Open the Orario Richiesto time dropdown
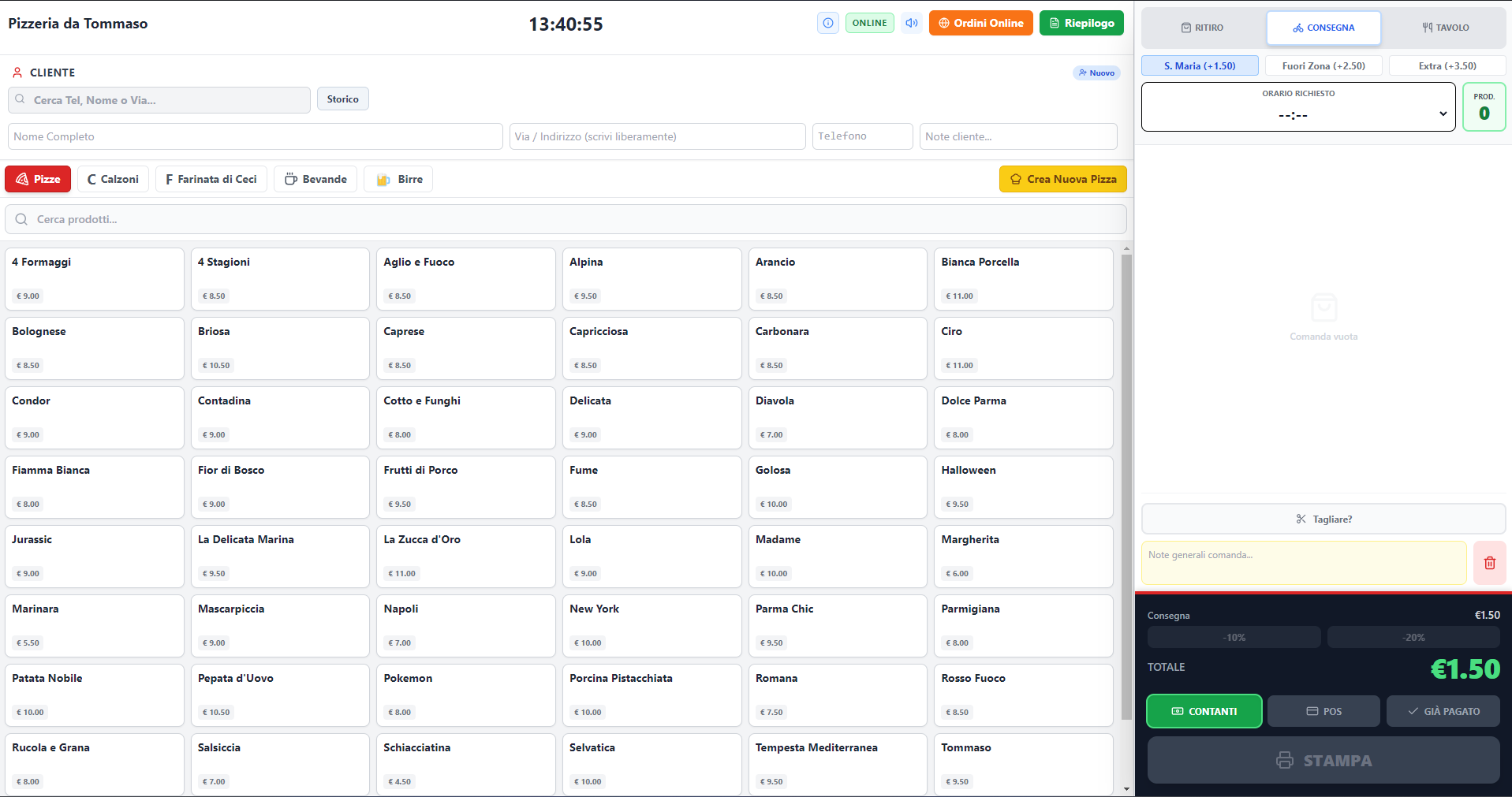 [1298, 106]
